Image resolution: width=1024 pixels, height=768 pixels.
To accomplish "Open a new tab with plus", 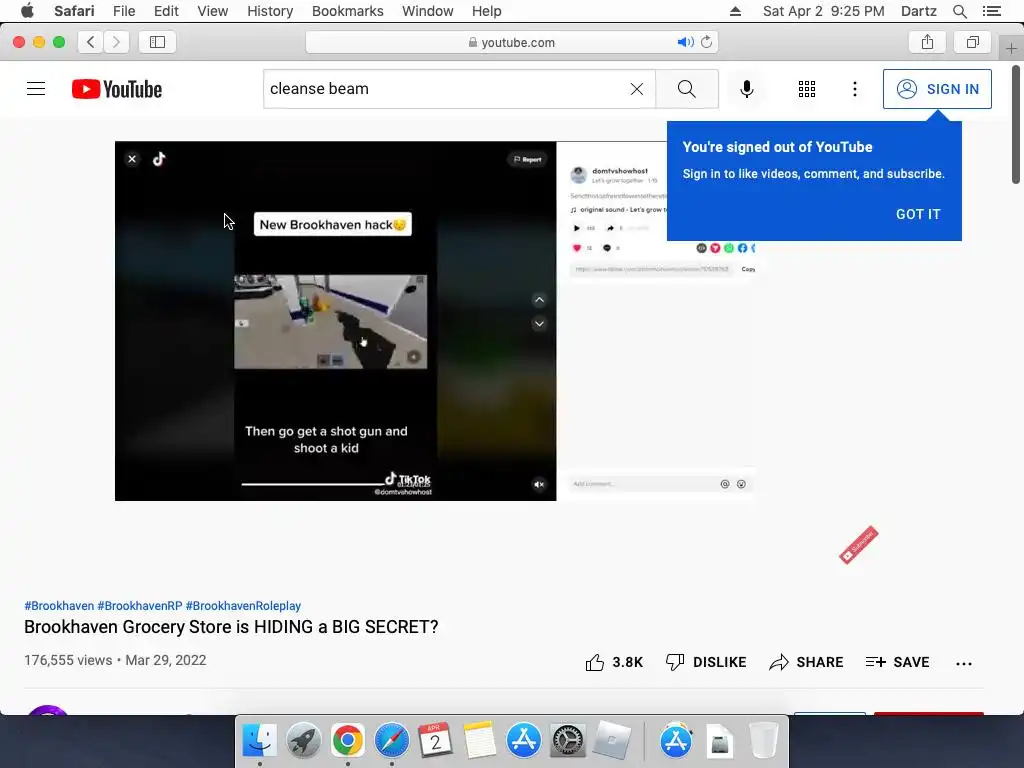I will pos(1011,48).
